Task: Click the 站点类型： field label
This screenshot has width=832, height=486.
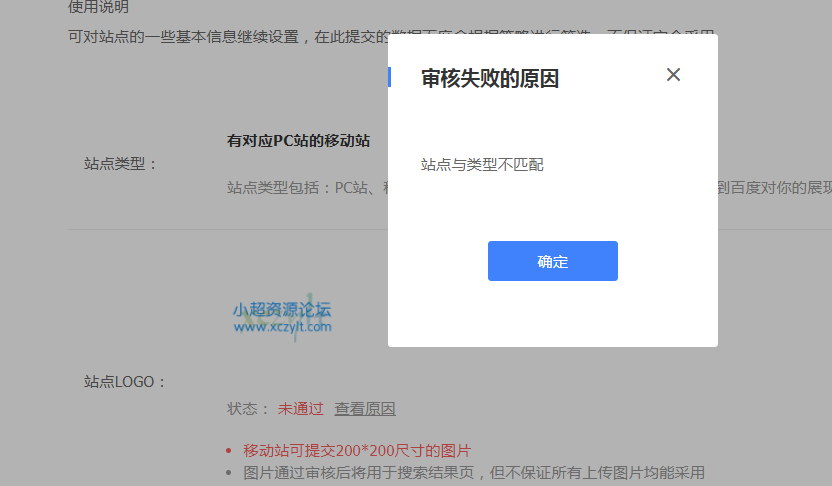Action: (121, 164)
